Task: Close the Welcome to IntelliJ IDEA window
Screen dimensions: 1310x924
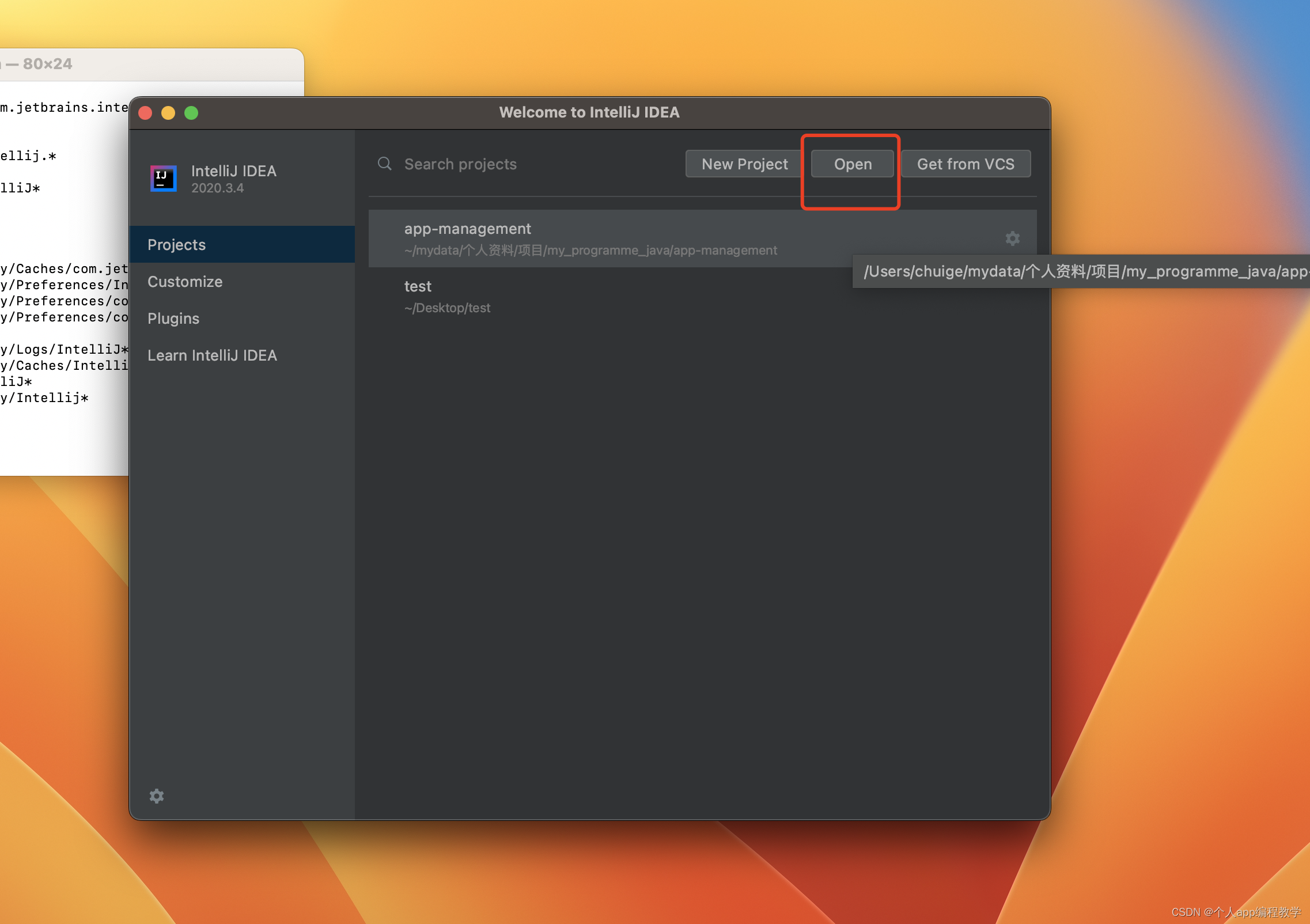Action: (145, 113)
